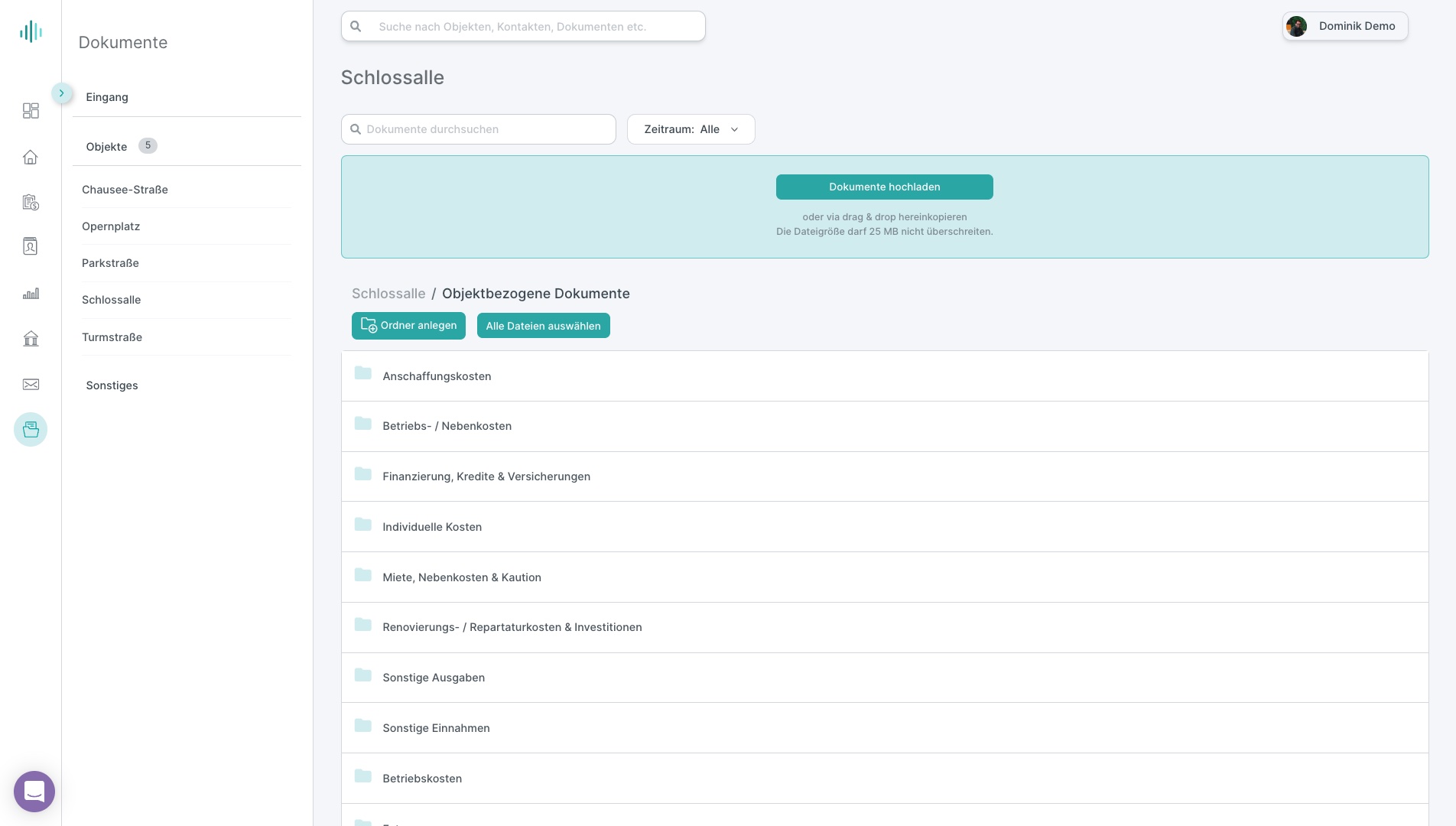Screen dimensions: 1456x826
Task: Open the Betriebskosten folder row
Action: pos(885,779)
